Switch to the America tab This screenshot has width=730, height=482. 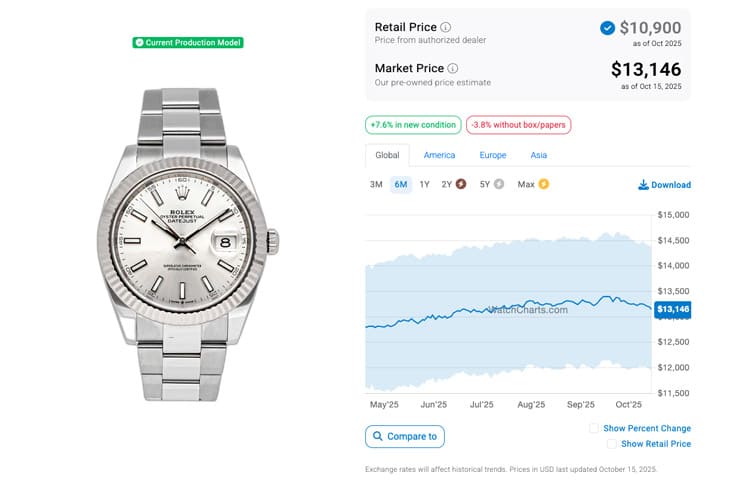[x=439, y=155]
